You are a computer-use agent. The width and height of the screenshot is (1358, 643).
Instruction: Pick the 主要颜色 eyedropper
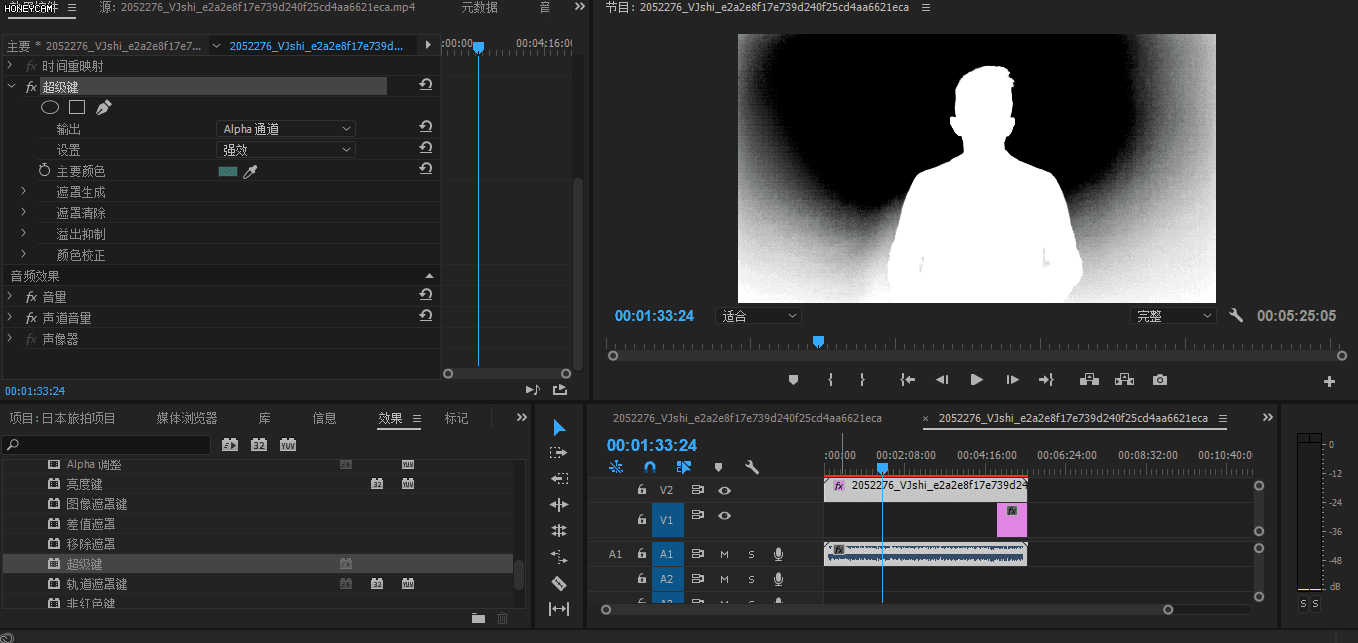251,172
